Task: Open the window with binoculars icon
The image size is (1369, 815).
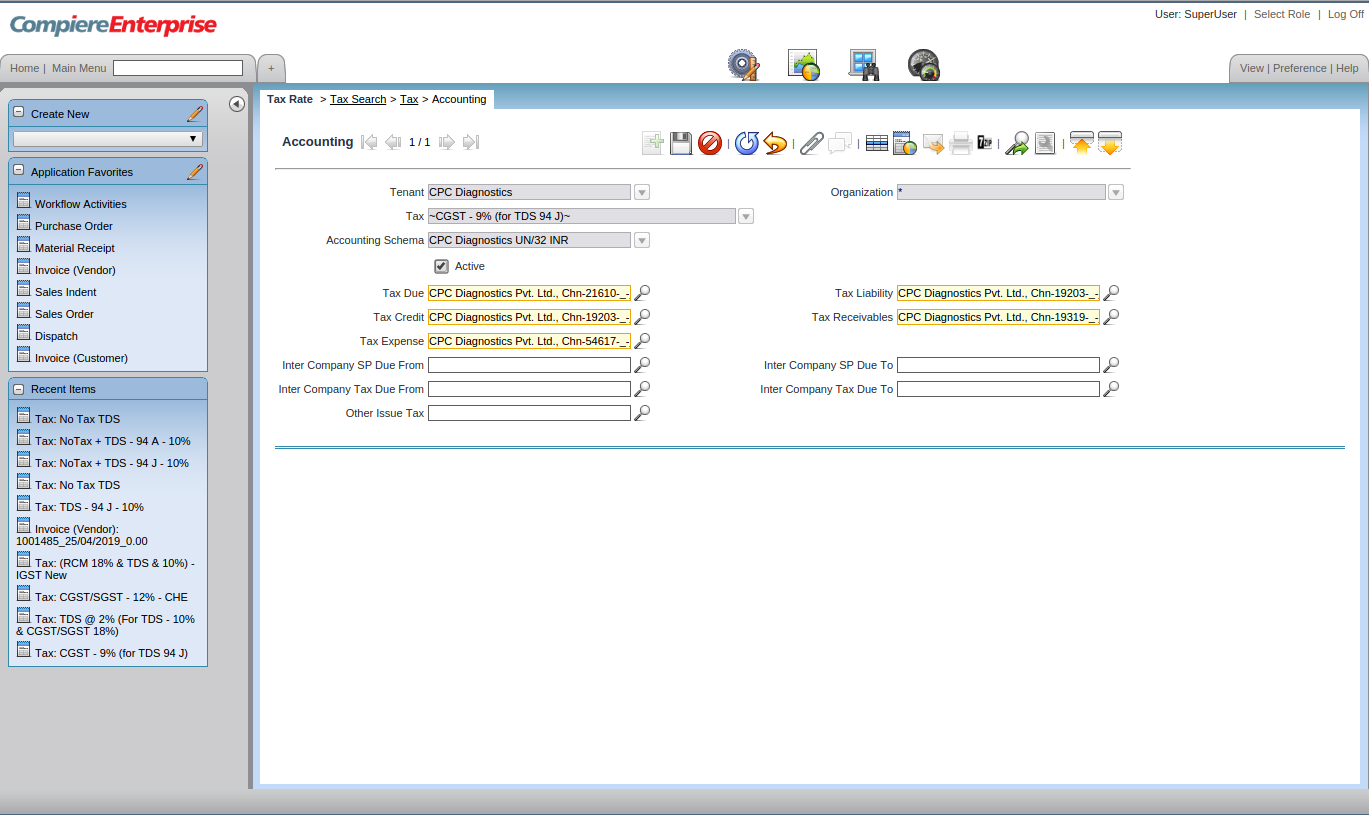Action: (864, 65)
